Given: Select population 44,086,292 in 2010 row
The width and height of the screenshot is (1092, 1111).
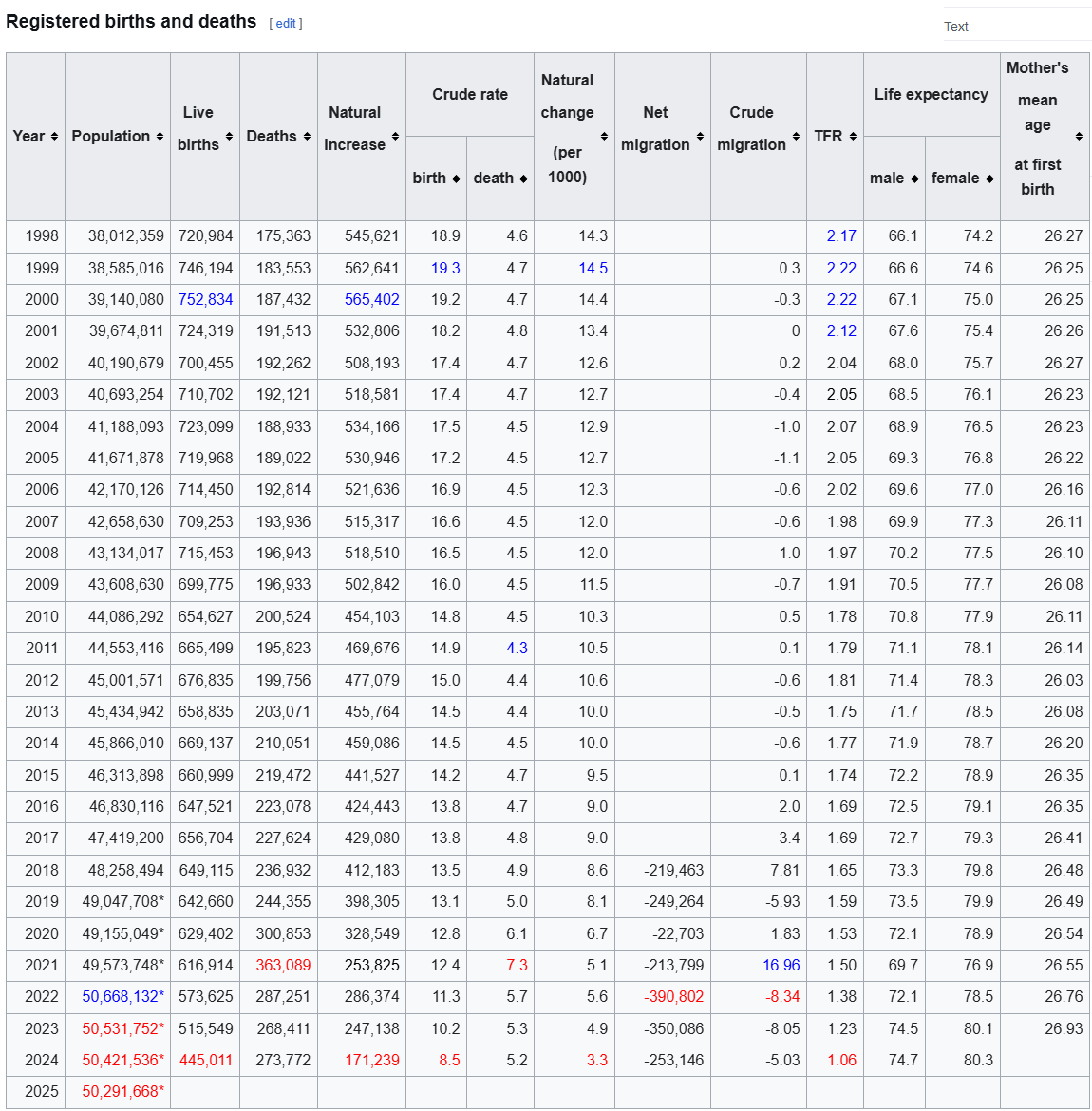Looking at the screenshot, I should 126,616.
